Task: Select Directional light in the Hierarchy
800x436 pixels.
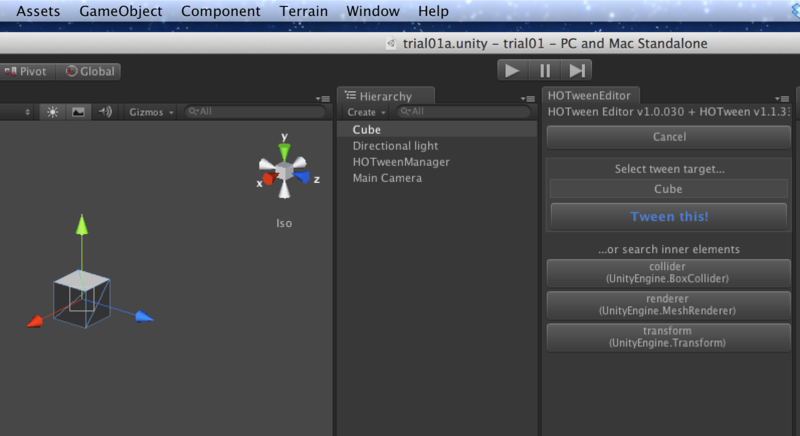Action: click(437, 146)
